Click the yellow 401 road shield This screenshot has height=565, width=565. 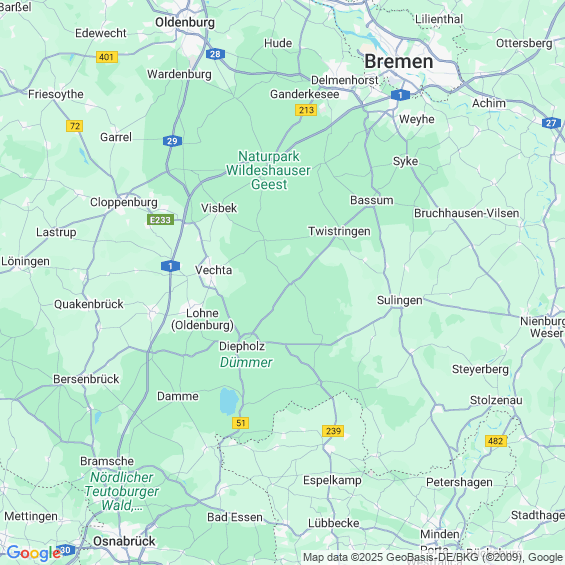tap(107, 57)
